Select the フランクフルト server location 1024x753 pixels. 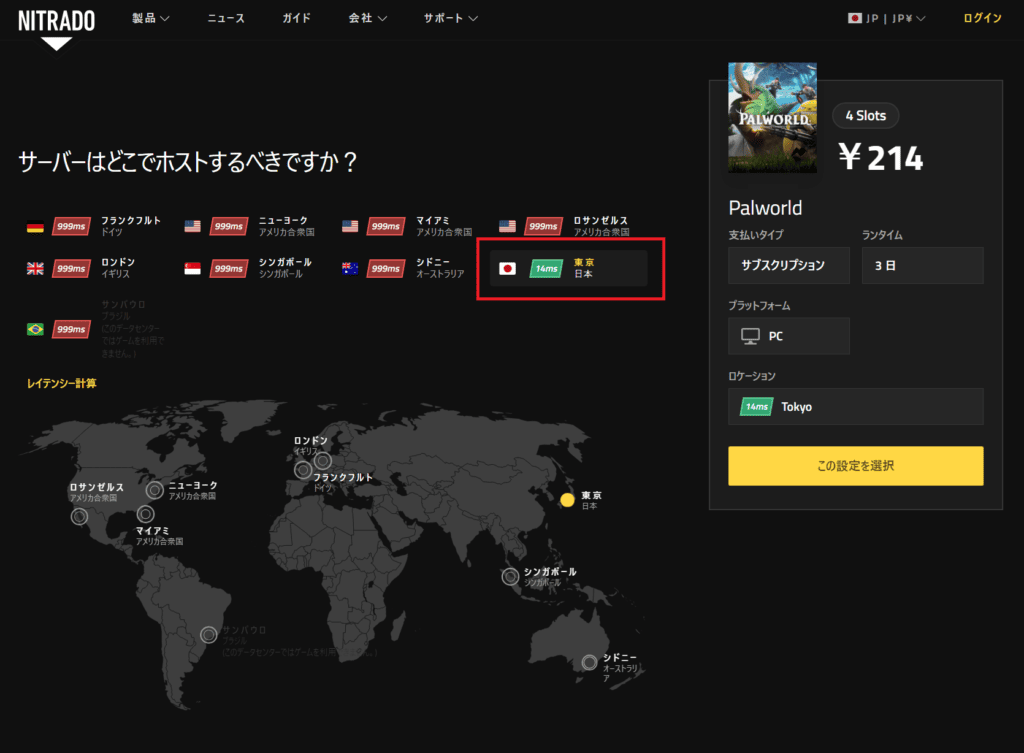coord(94,226)
